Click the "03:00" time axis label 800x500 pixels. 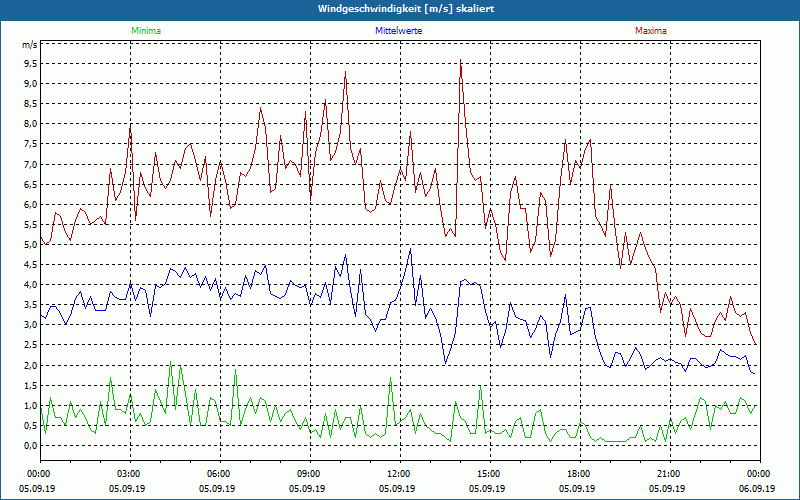coord(128,474)
